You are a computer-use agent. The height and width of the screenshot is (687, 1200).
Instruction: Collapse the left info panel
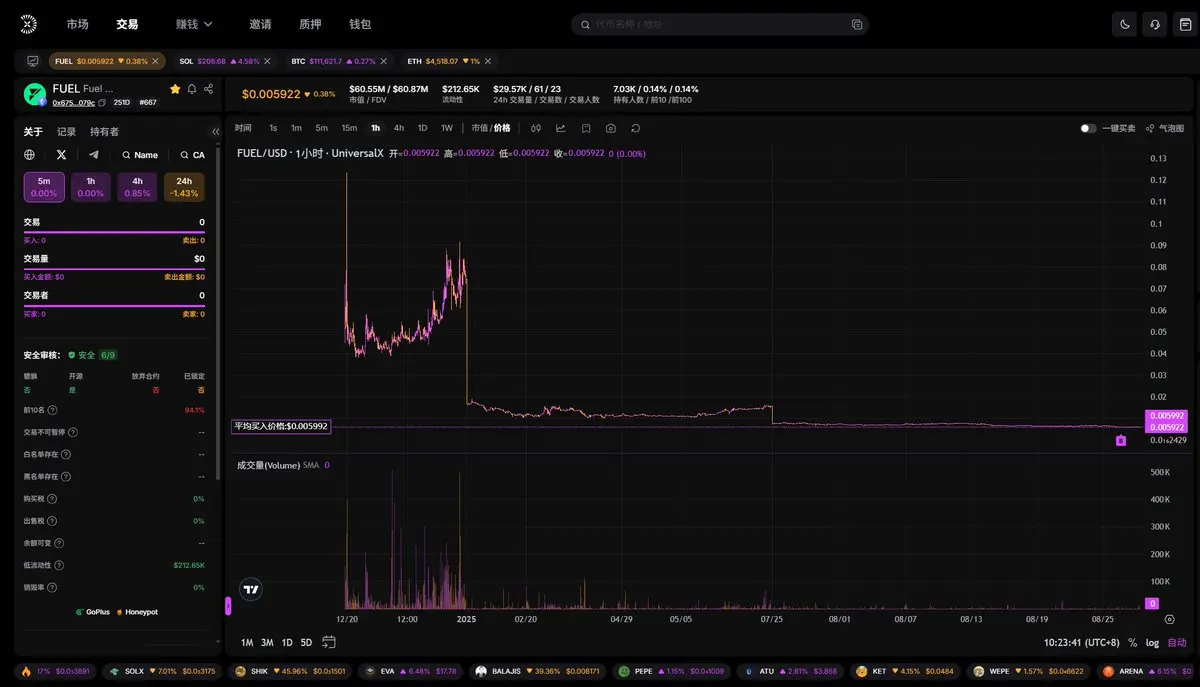[x=216, y=131]
